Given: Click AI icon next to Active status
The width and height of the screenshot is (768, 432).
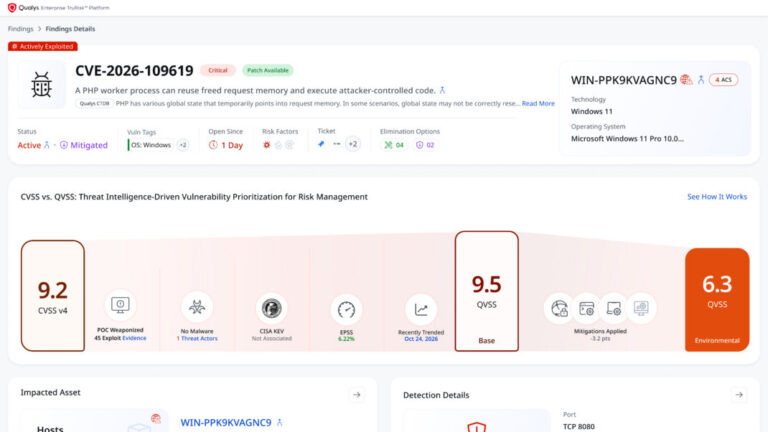Looking at the screenshot, I should point(47,145).
